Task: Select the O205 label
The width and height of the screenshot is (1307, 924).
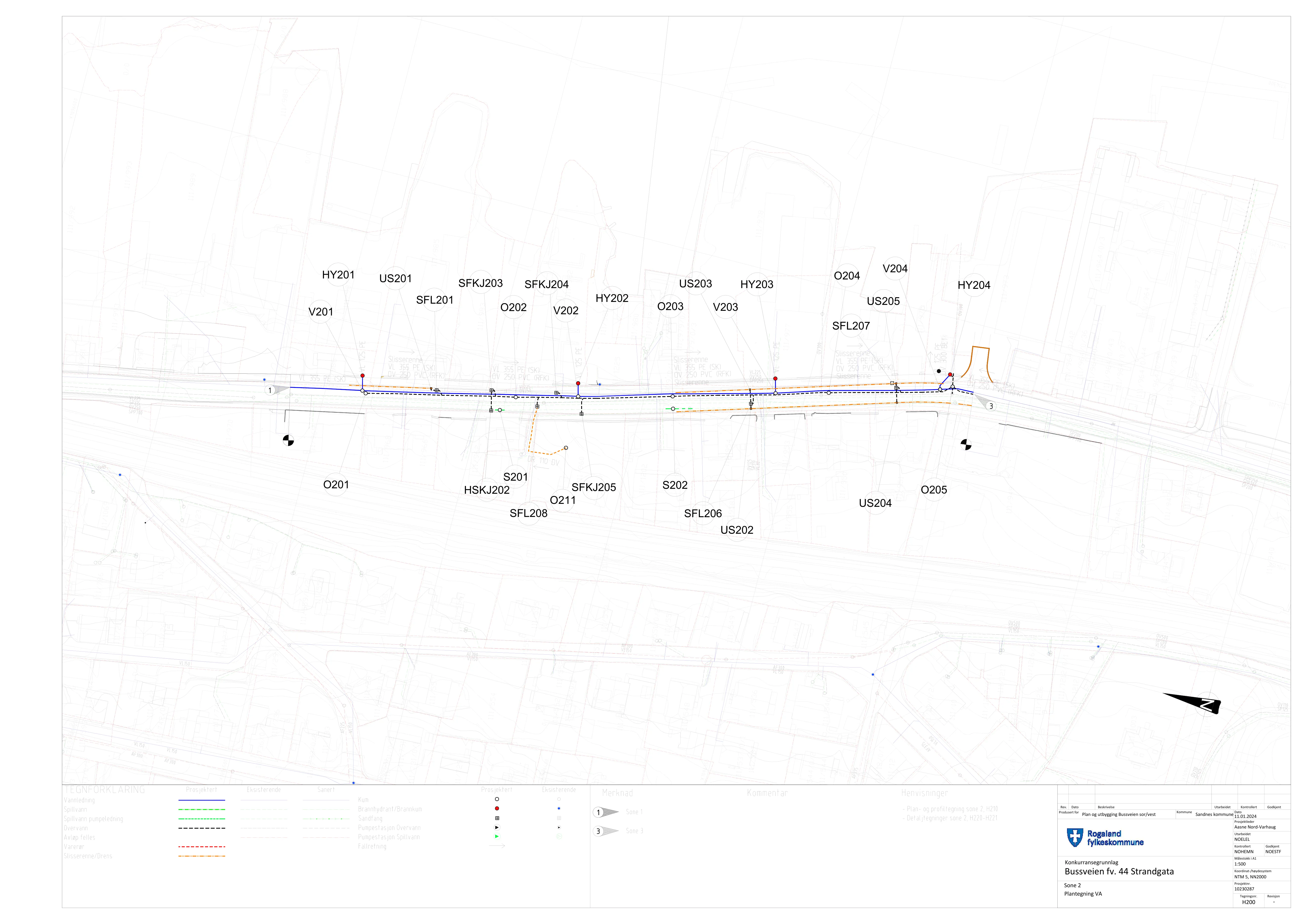Action: (934, 490)
